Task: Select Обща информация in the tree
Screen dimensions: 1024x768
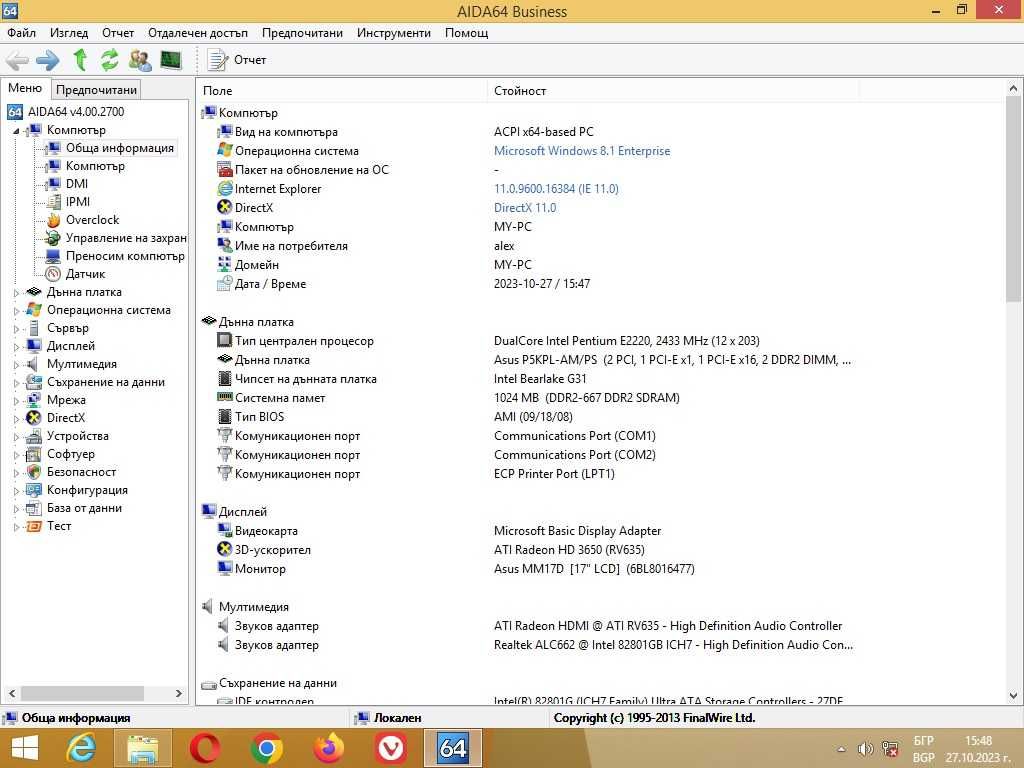Action: (x=120, y=148)
